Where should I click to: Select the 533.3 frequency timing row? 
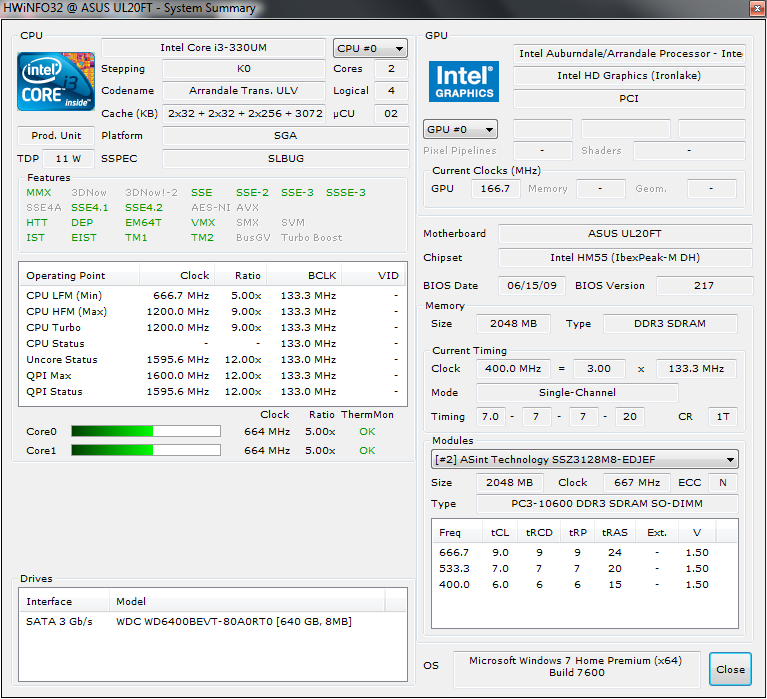(585, 568)
